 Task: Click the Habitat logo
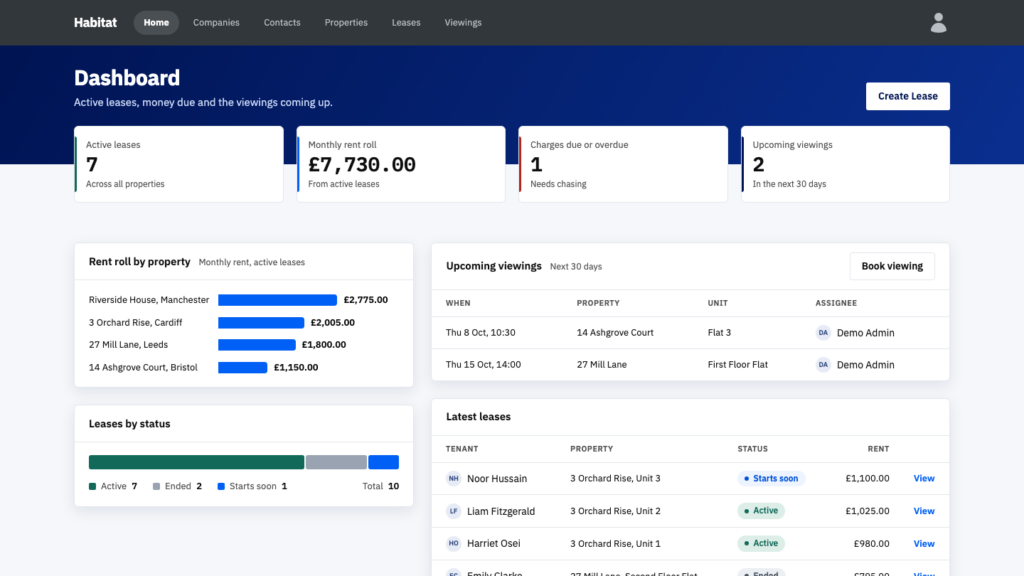pyautogui.click(x=95, y=22)
